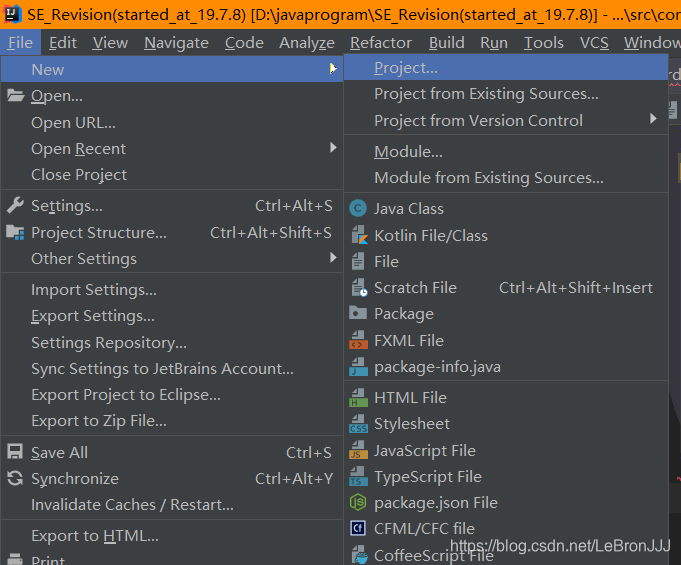The height and width of the screenshot is (565, 681).
Task: Click the Ctrl+Alt+Shift+S shortcut text
Action: 271,233
